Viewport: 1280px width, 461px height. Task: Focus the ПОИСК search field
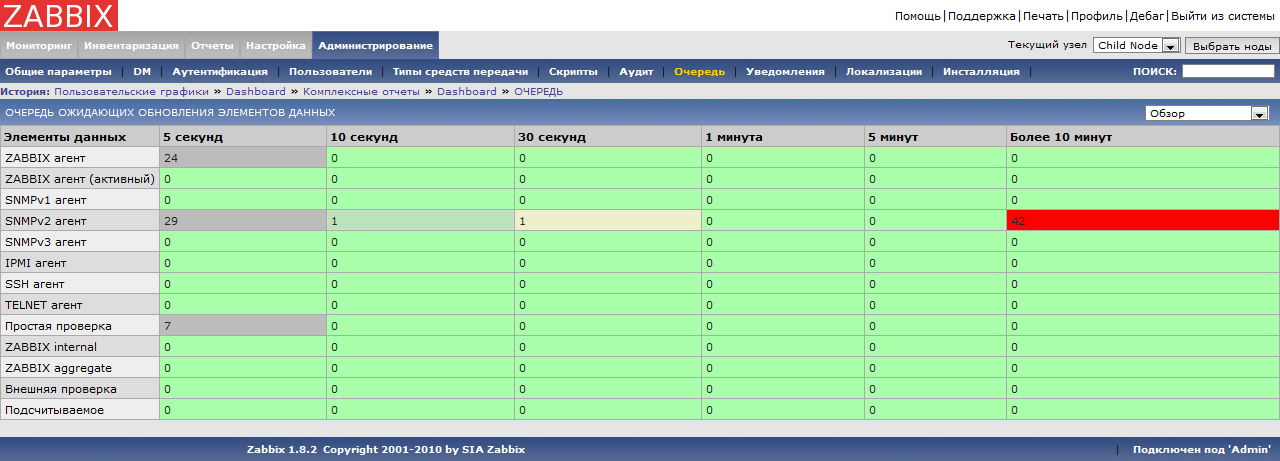click(x=1228, y=71)
